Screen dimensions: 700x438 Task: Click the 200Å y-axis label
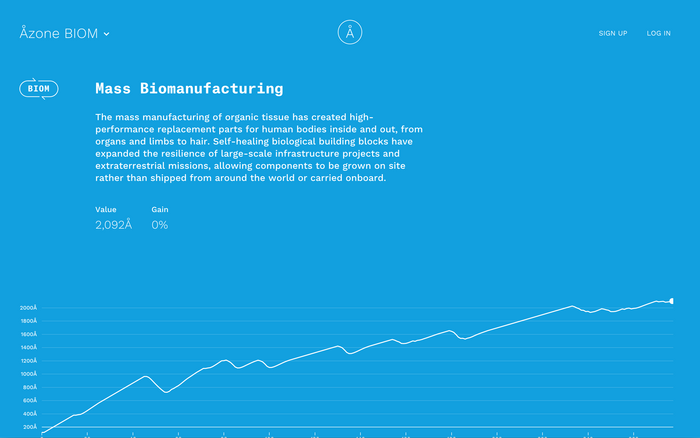point(30,427)
